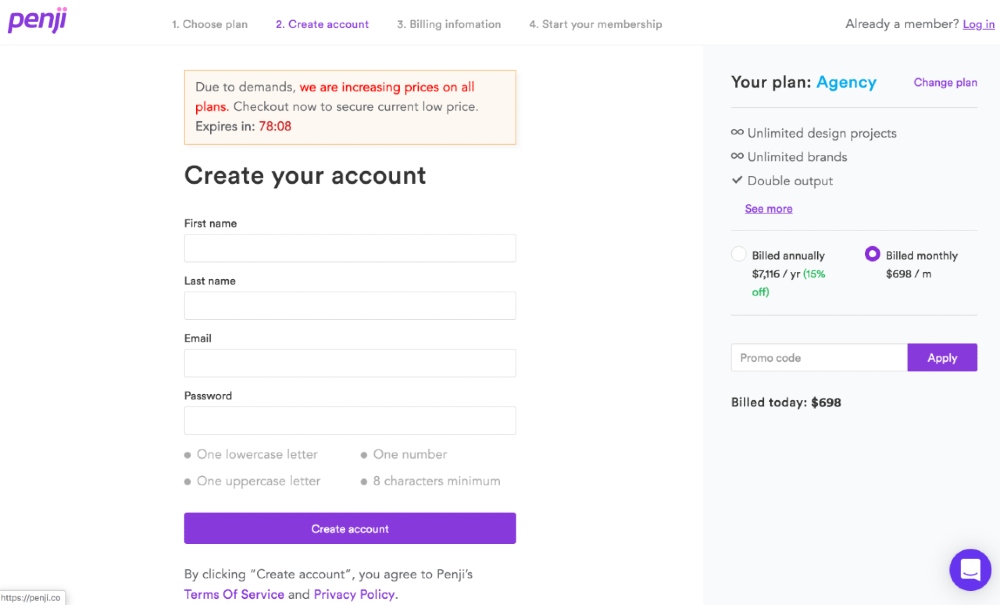Go to step 1 Choose plan

[210, 24]
